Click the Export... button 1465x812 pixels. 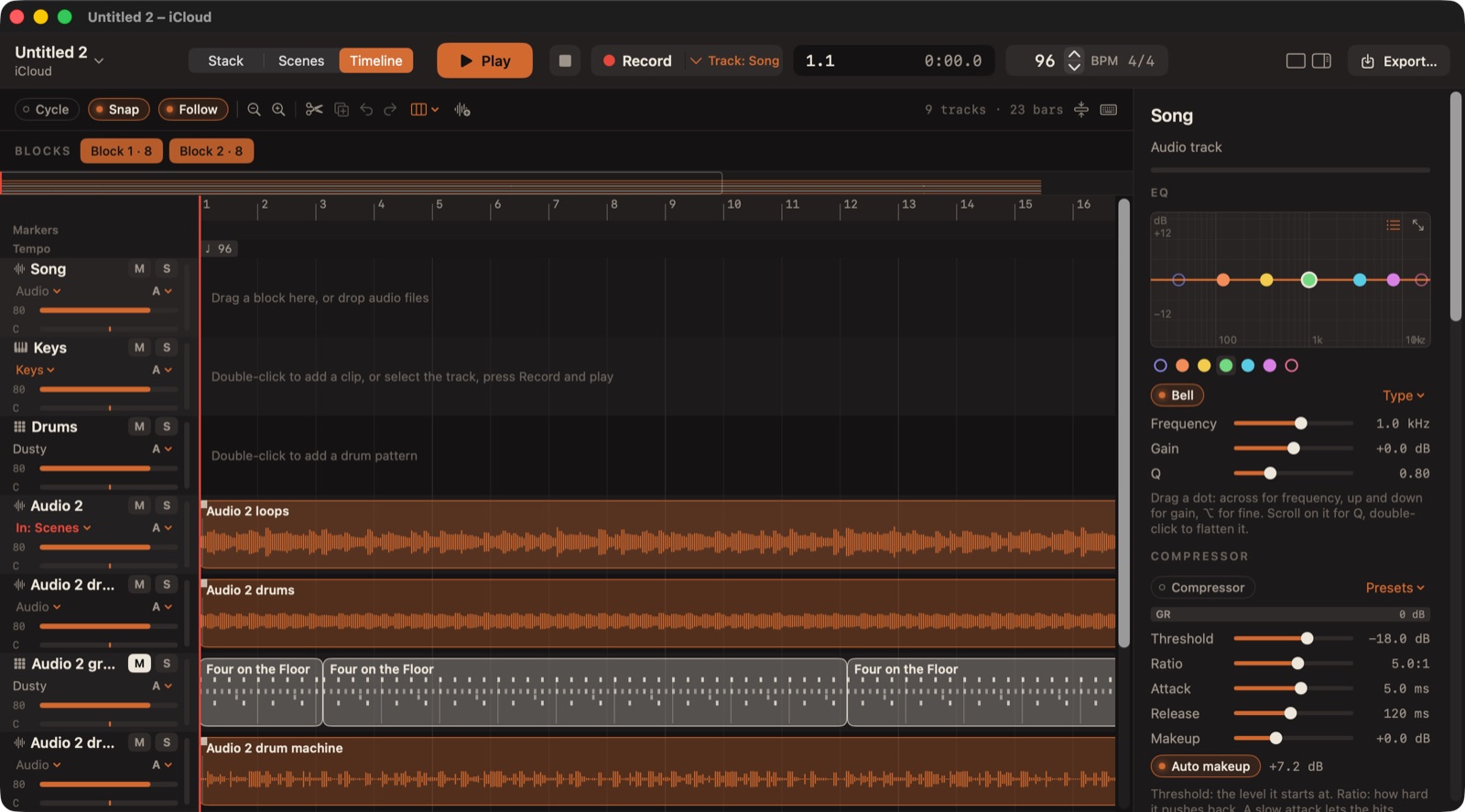tap(1399, 61)
